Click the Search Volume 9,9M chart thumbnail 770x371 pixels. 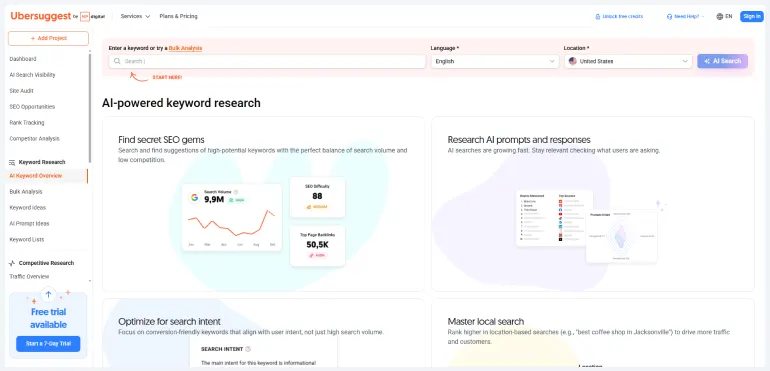click(x=232, y=218)
